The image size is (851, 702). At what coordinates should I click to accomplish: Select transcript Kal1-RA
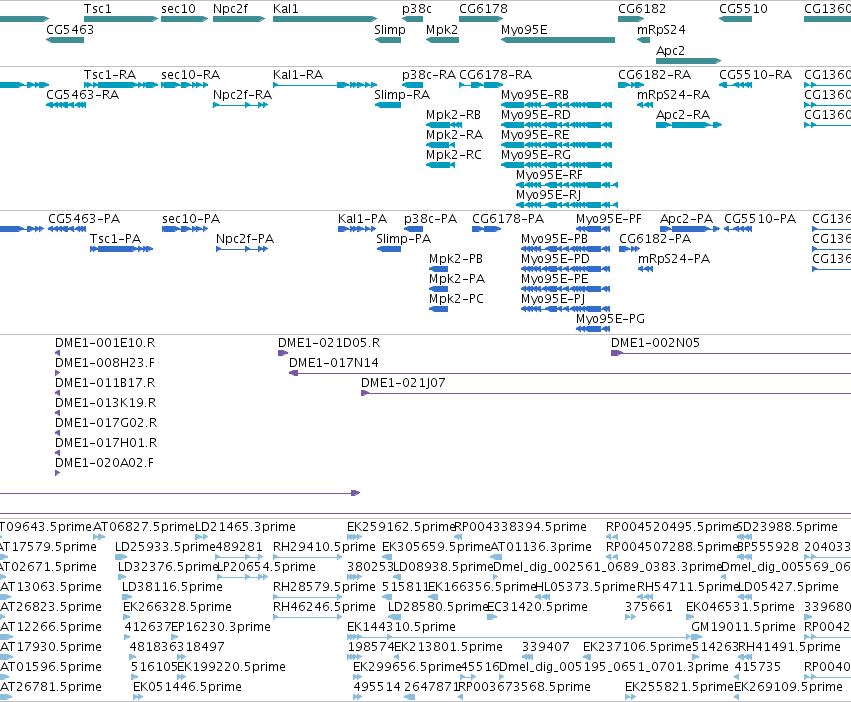tap(298, 74)
